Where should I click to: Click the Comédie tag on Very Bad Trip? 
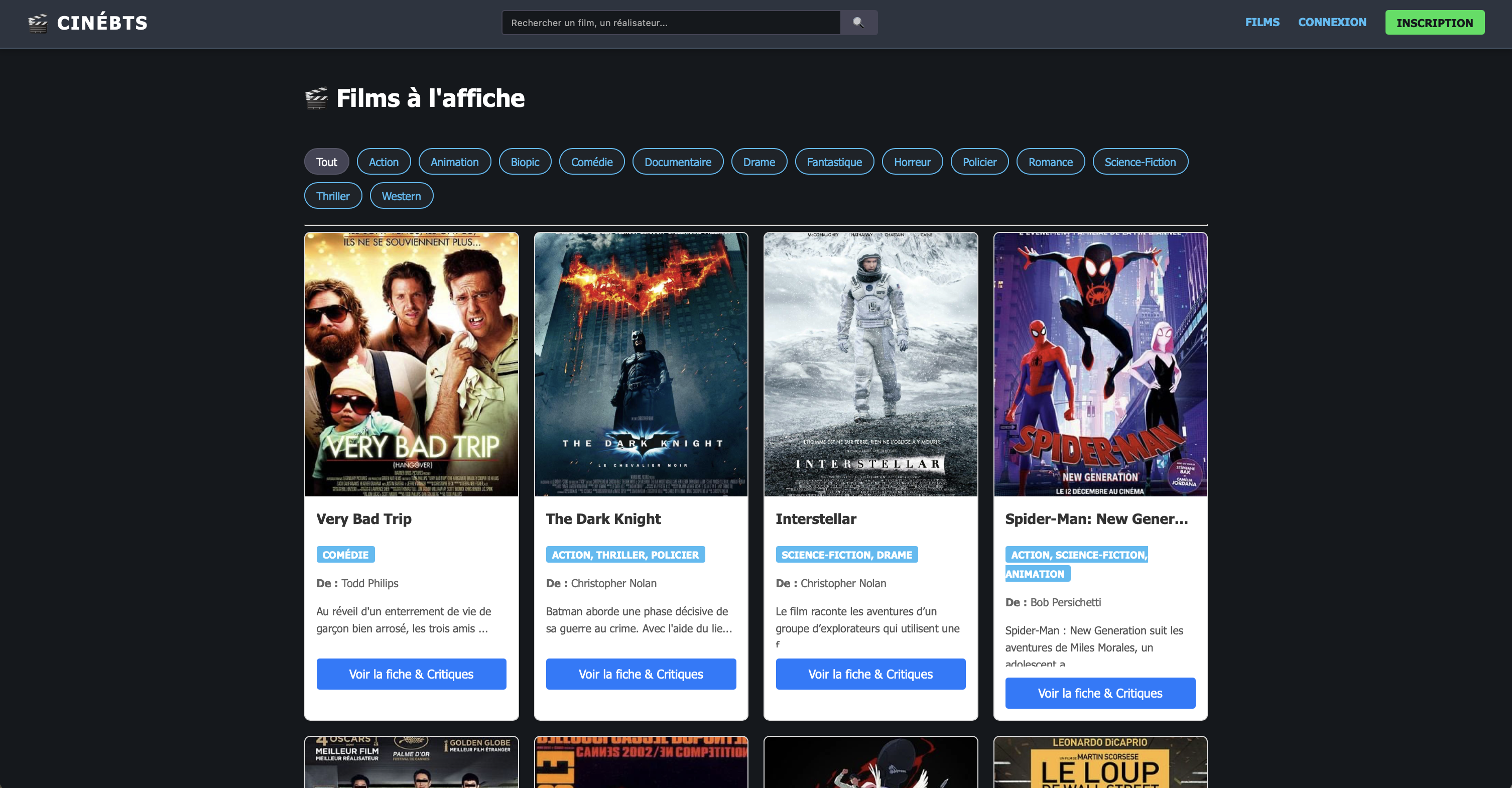346,555
